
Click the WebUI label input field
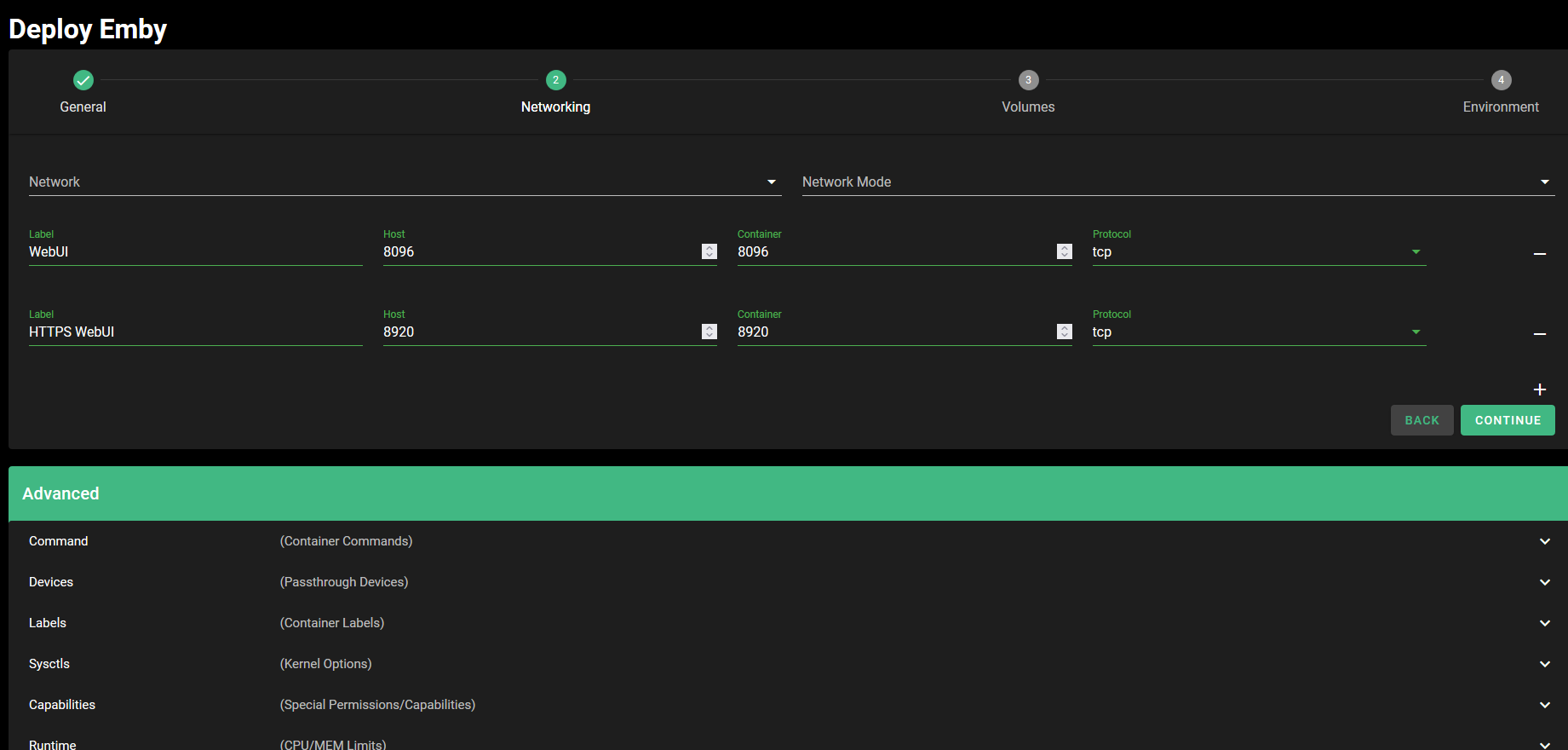pyautogui.click(x=196, y=251)
